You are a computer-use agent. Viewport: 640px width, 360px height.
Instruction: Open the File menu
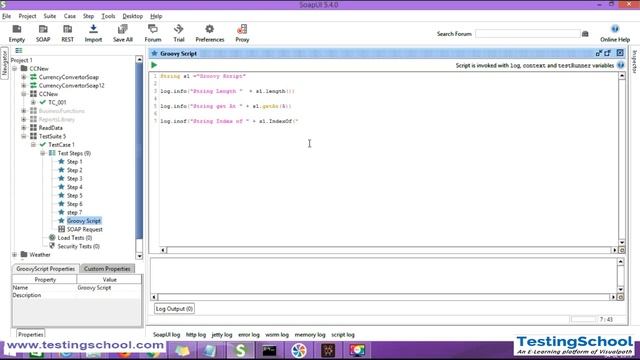pos(7,16)
